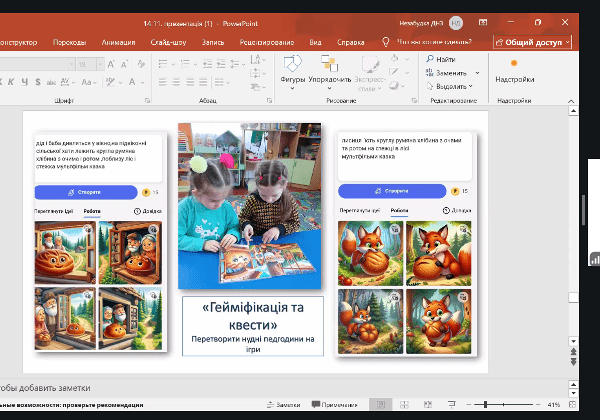Select normal view button in status bar
The height and width of the screenshot is (420, 600).
point(380,405)
